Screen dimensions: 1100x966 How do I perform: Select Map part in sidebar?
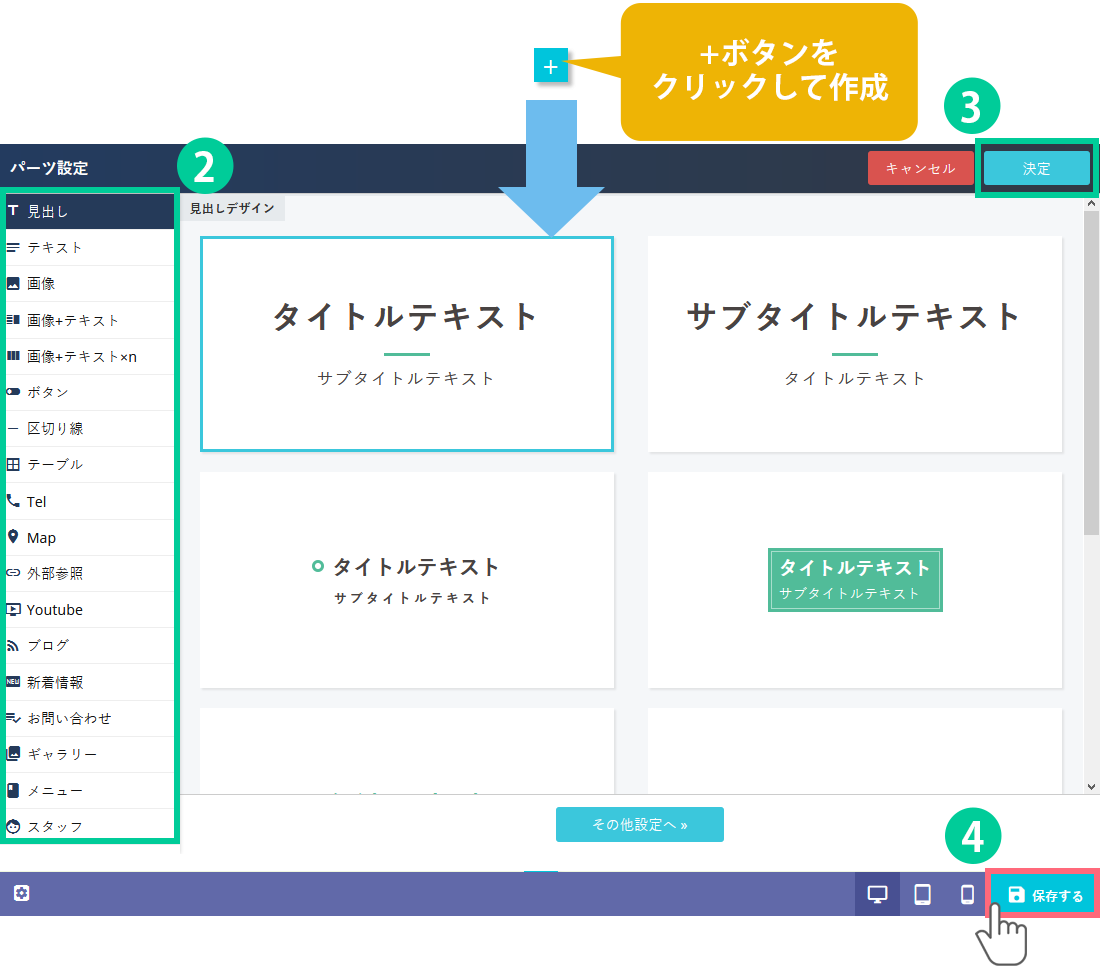41,538
